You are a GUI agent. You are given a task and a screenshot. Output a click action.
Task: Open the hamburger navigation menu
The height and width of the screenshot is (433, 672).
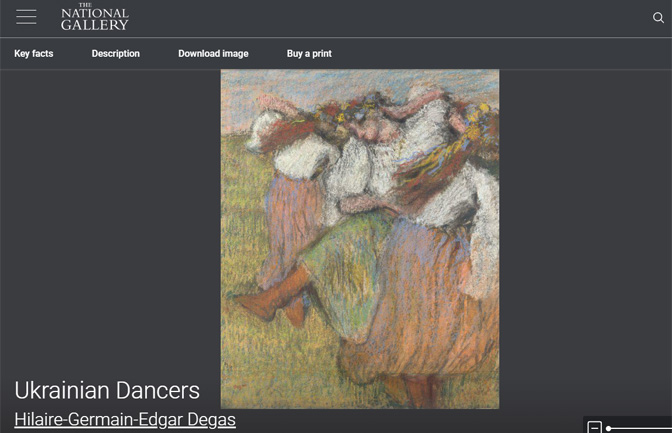(x=26, y=17)
